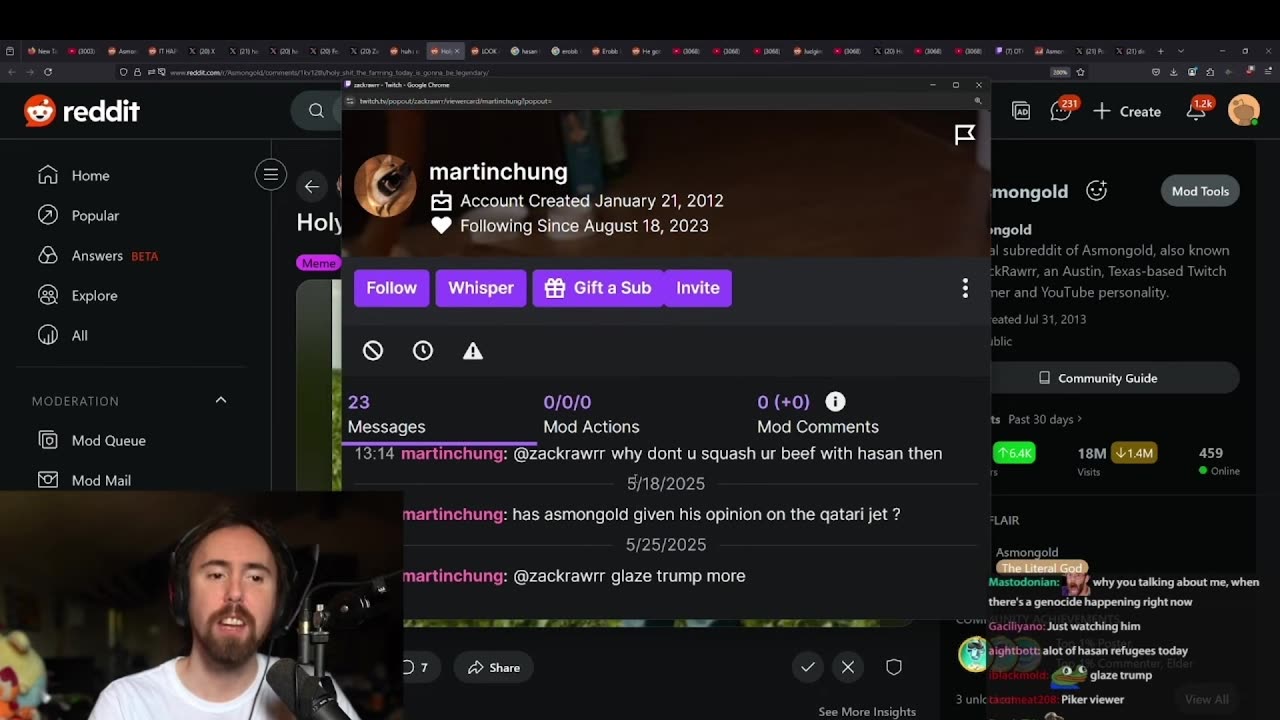The image size is (1280, 720).
Task: Click View All achievements button
Action: [1206, 699]
